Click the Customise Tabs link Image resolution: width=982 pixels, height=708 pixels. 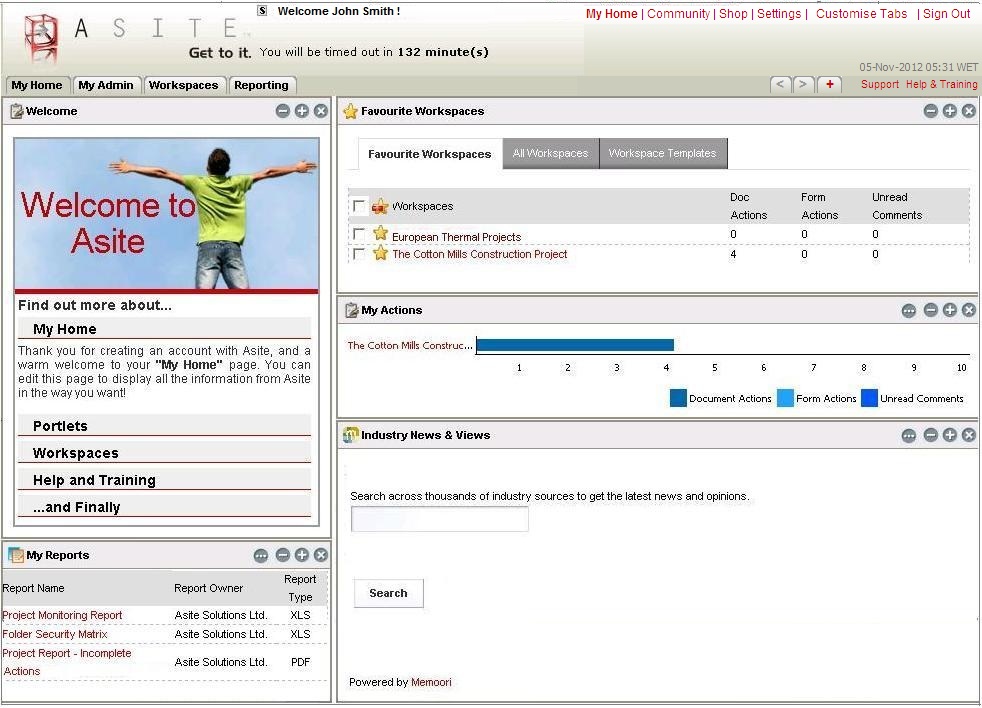pyautogui.click(x=861, y=14)
